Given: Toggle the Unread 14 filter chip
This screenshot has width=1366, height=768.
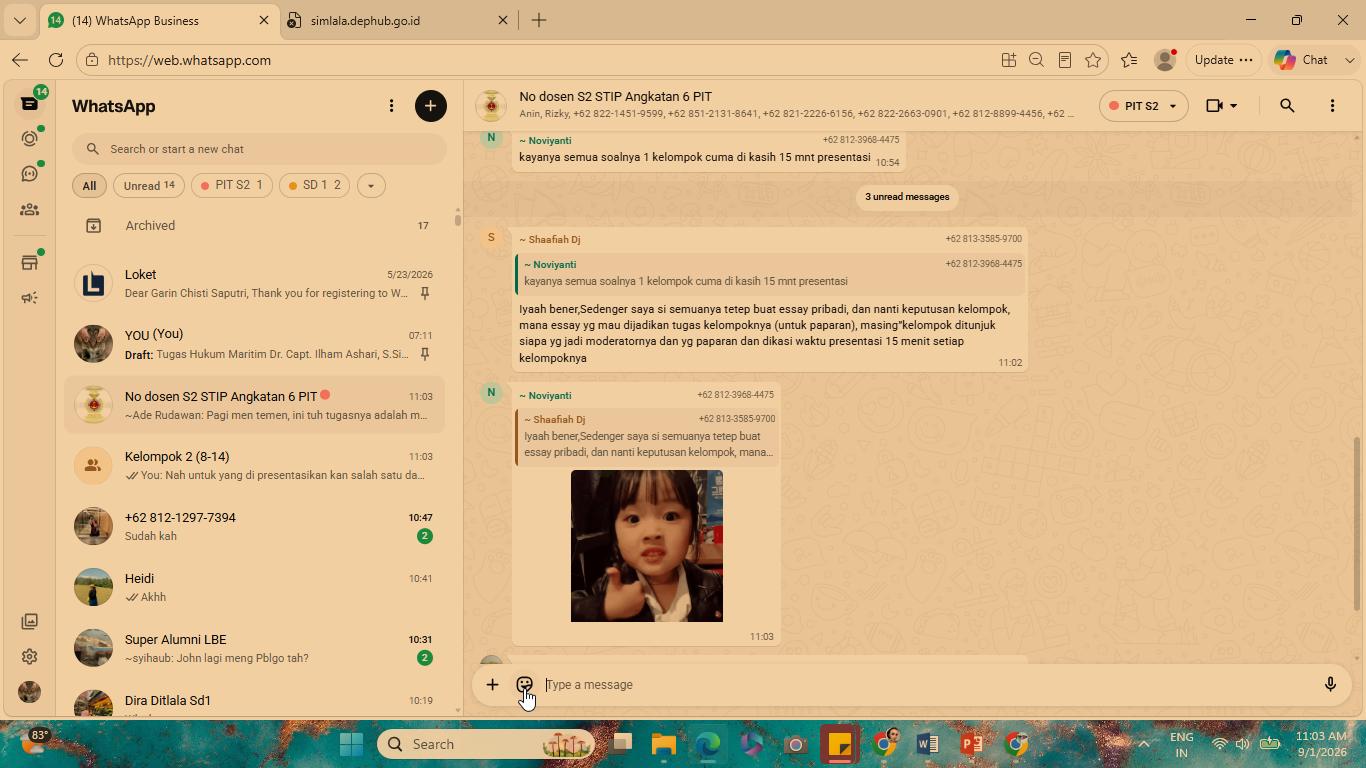Looking at the screenshot, I should 148,185.
